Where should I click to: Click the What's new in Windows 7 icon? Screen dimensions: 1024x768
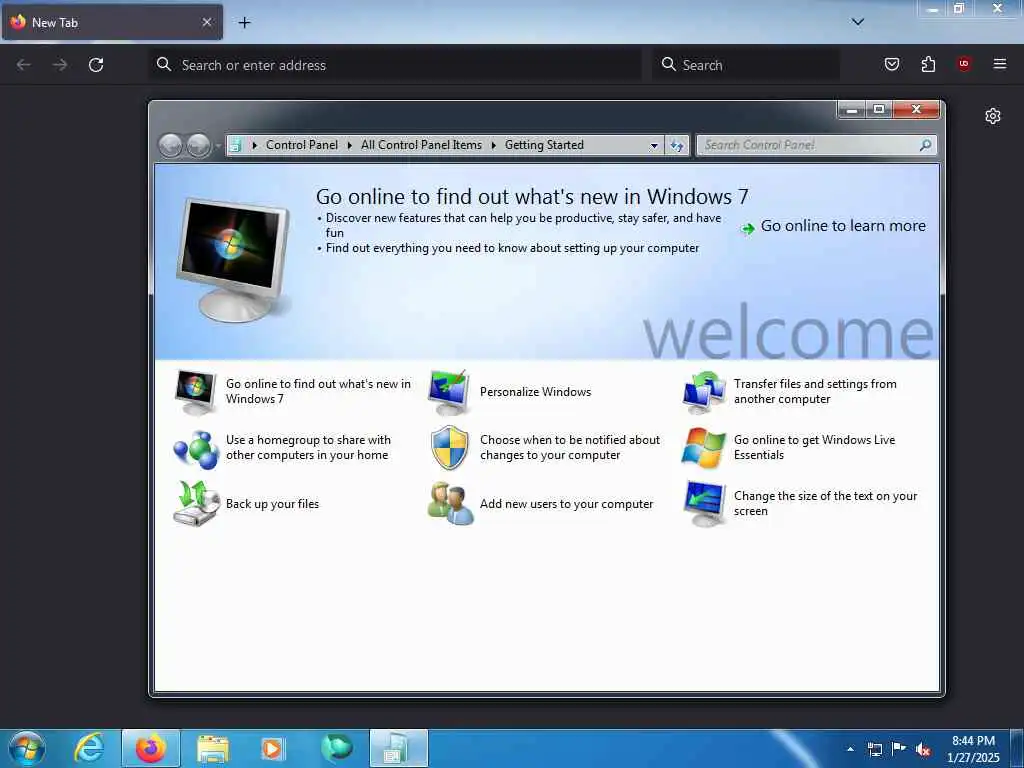click(x=195, y=392)
